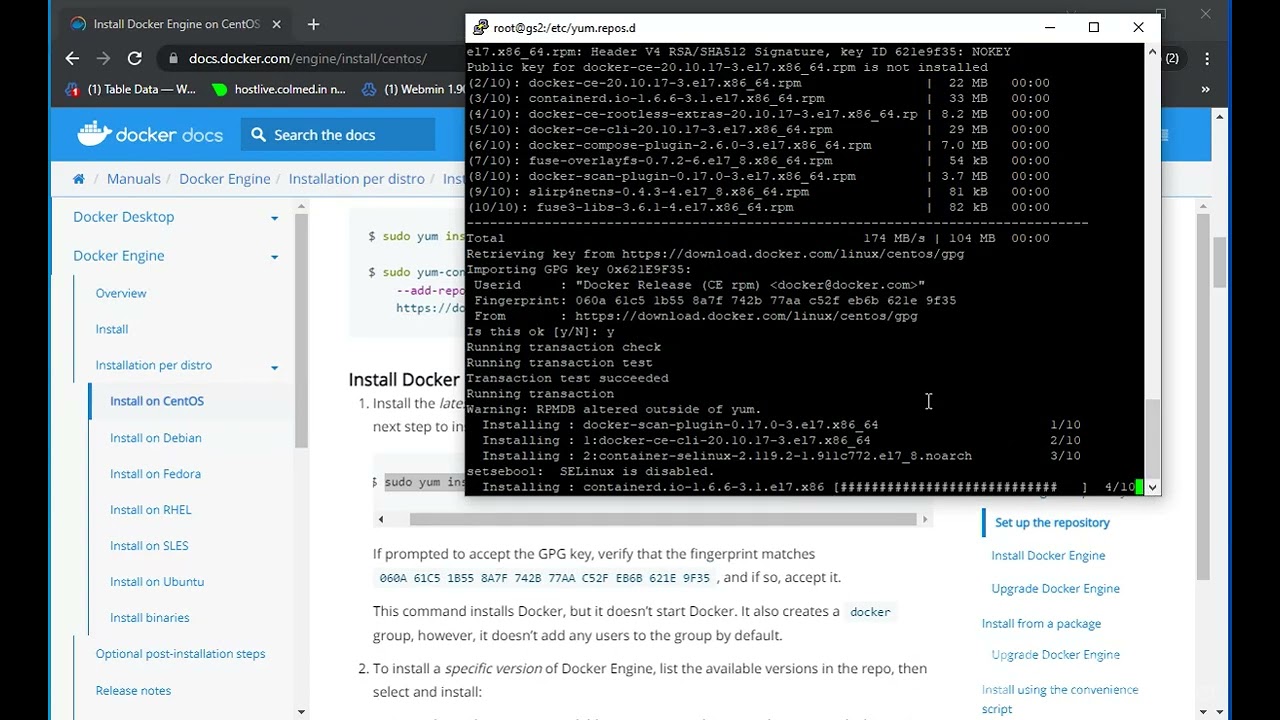Click the code block horizontal scrollbar
This screenshot has height=720, width=1280.
[x=663, y=519]
